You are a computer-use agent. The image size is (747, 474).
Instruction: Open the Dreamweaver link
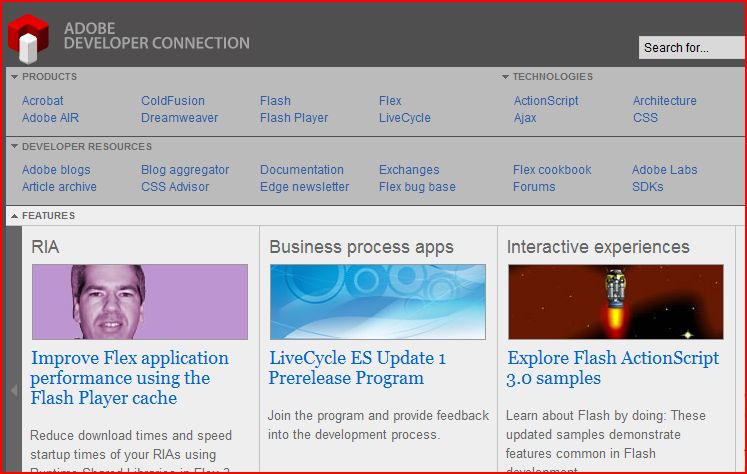point(180,118)
